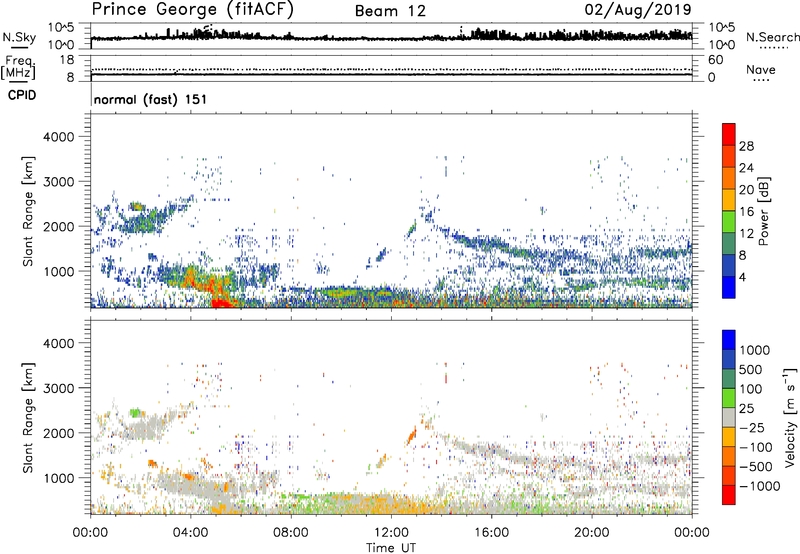Image resolution: width=800 pixels, height=554 pixels.
Task: Click the '2000' tick on velocity panel
Action: tap(58, 433)
